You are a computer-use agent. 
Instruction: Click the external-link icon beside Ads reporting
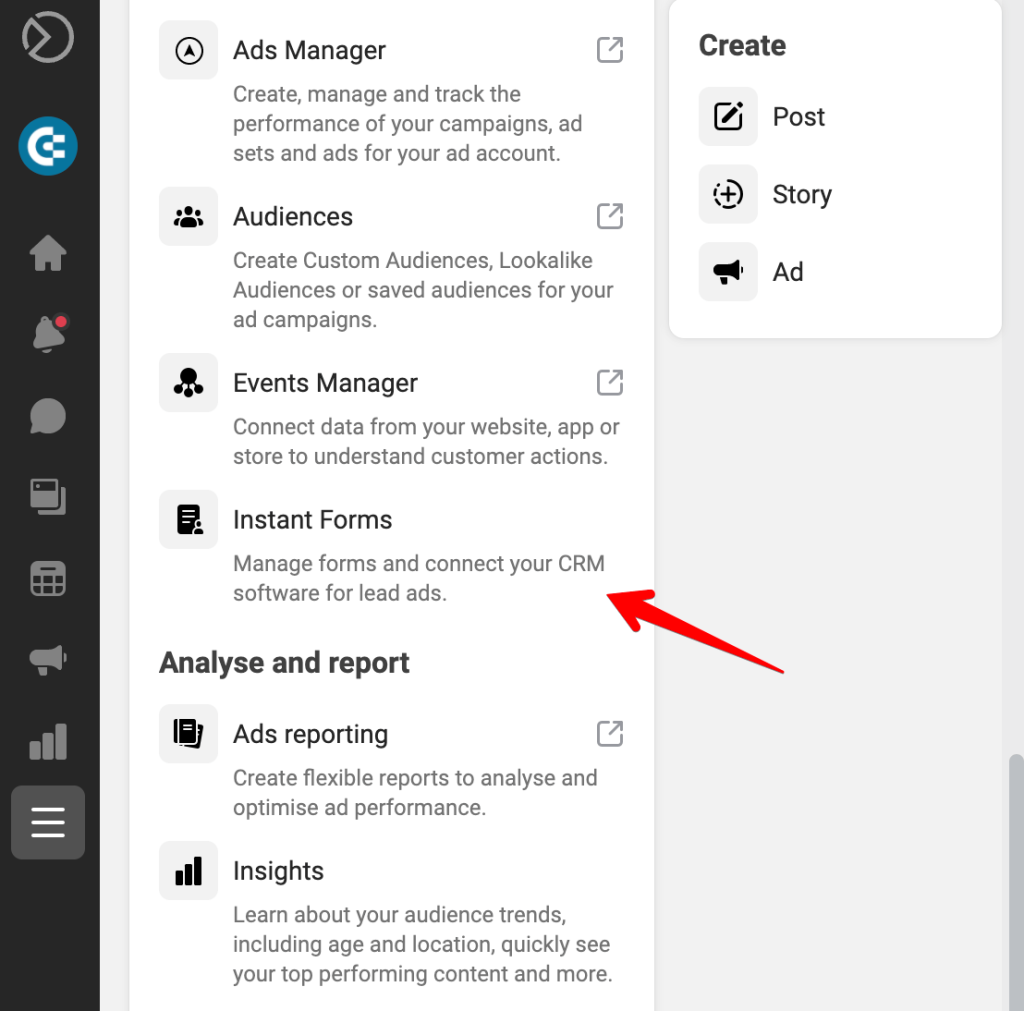point(610,733)
